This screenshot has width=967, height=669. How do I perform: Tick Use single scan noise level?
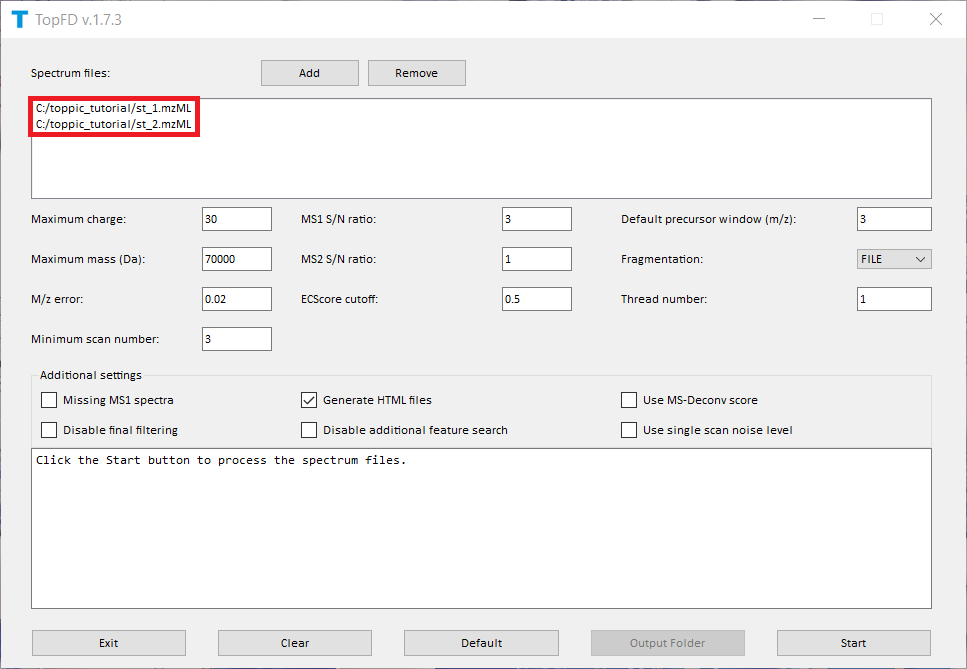(x=629, y=430)
